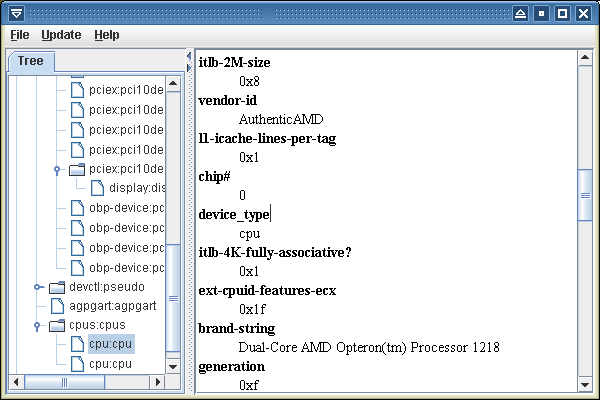Click the tree horizontal scroll-left arrow
The width and height of the screenshot is (600, 400).
click(x=16, y=382)
